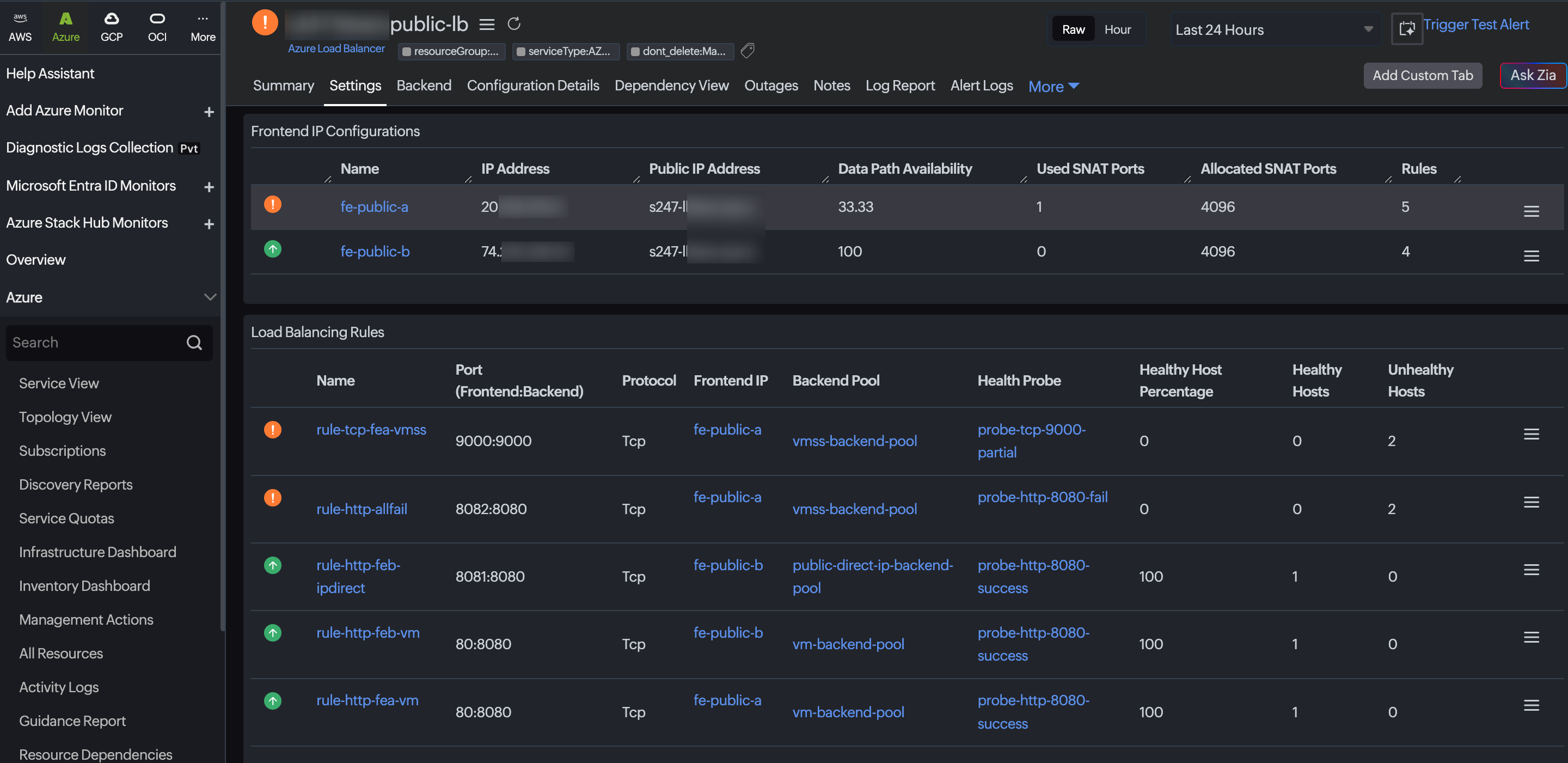
Task: Click plus icon for Azure Stack Hub Monitors
Action: click(209, 224)
